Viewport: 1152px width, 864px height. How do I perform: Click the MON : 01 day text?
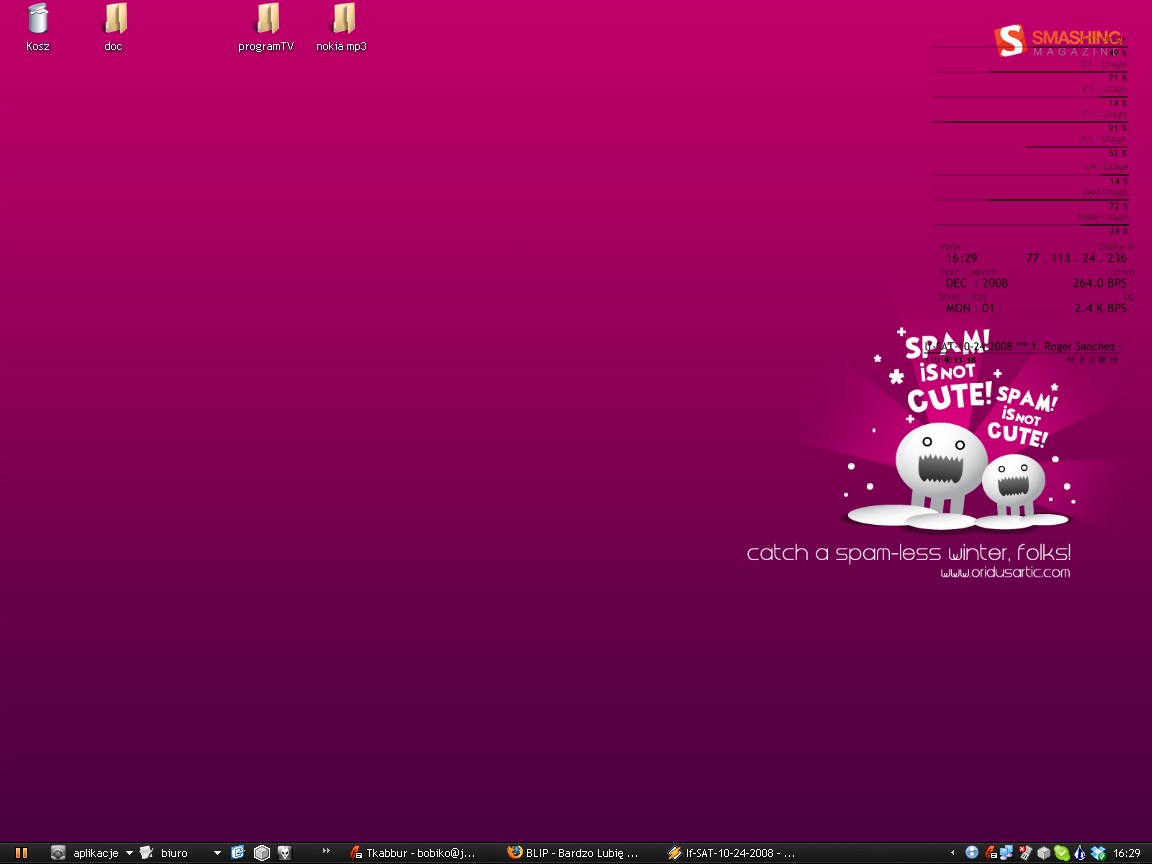[x=970, y=308]
